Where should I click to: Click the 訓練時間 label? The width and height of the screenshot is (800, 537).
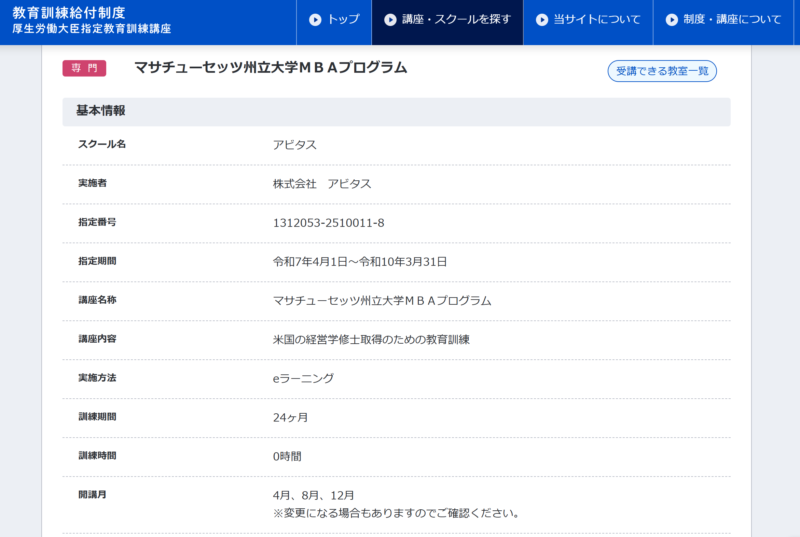coord(97,455)
